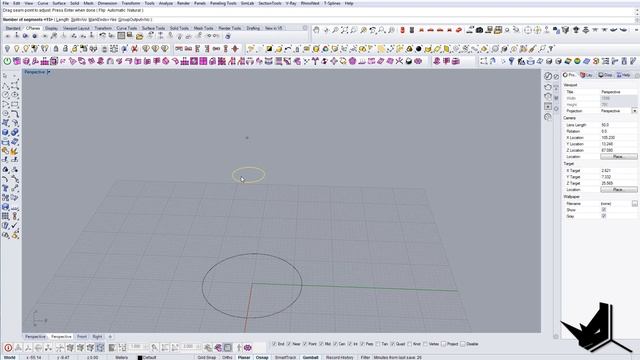Switch to the Display toolbar tab
This screenshot has width=640, height=360.
(x=51, y=28)
